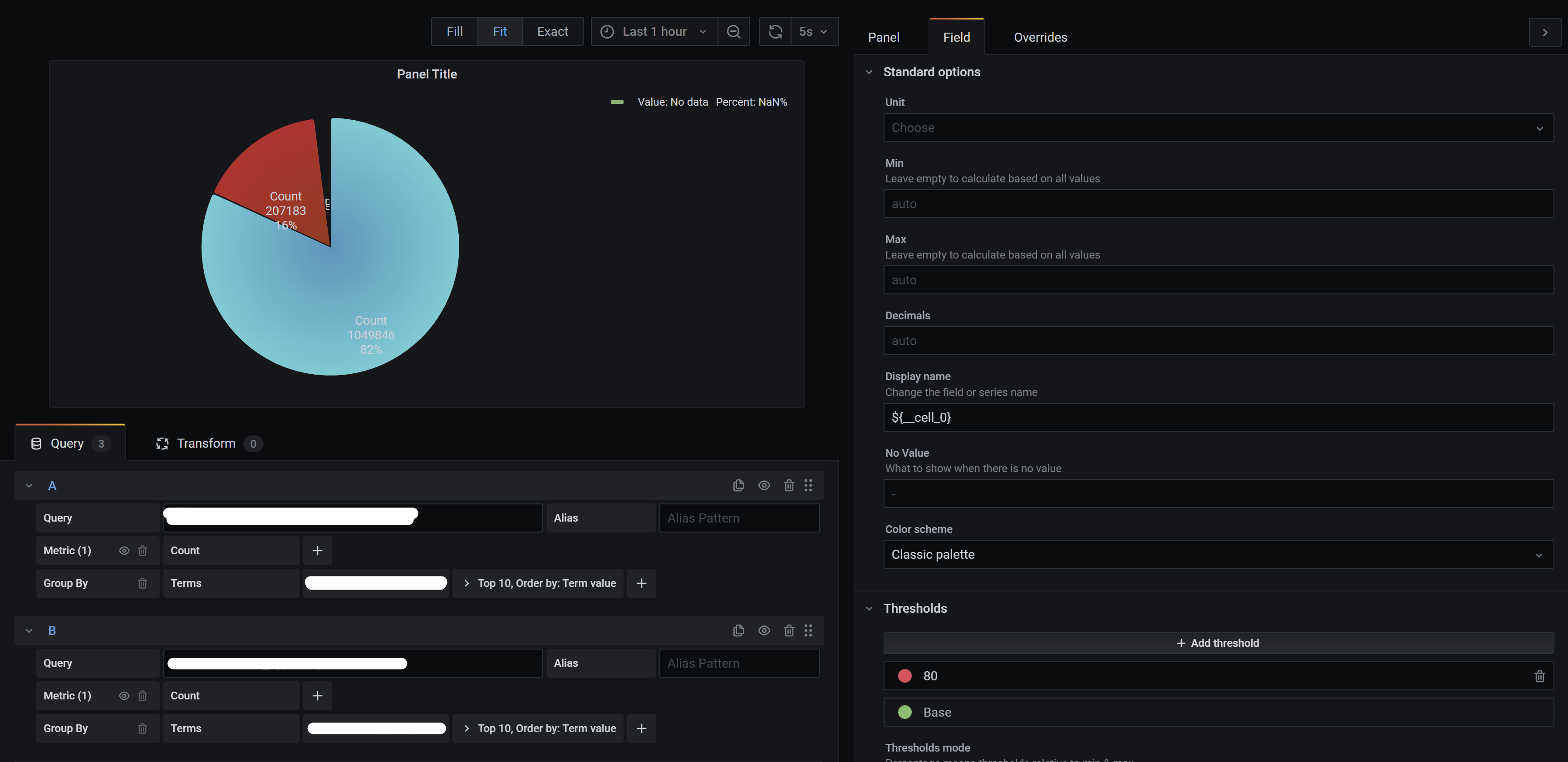Select the Exact tolerance option
Screen dimensions: 1568x762
coord(552,31)
